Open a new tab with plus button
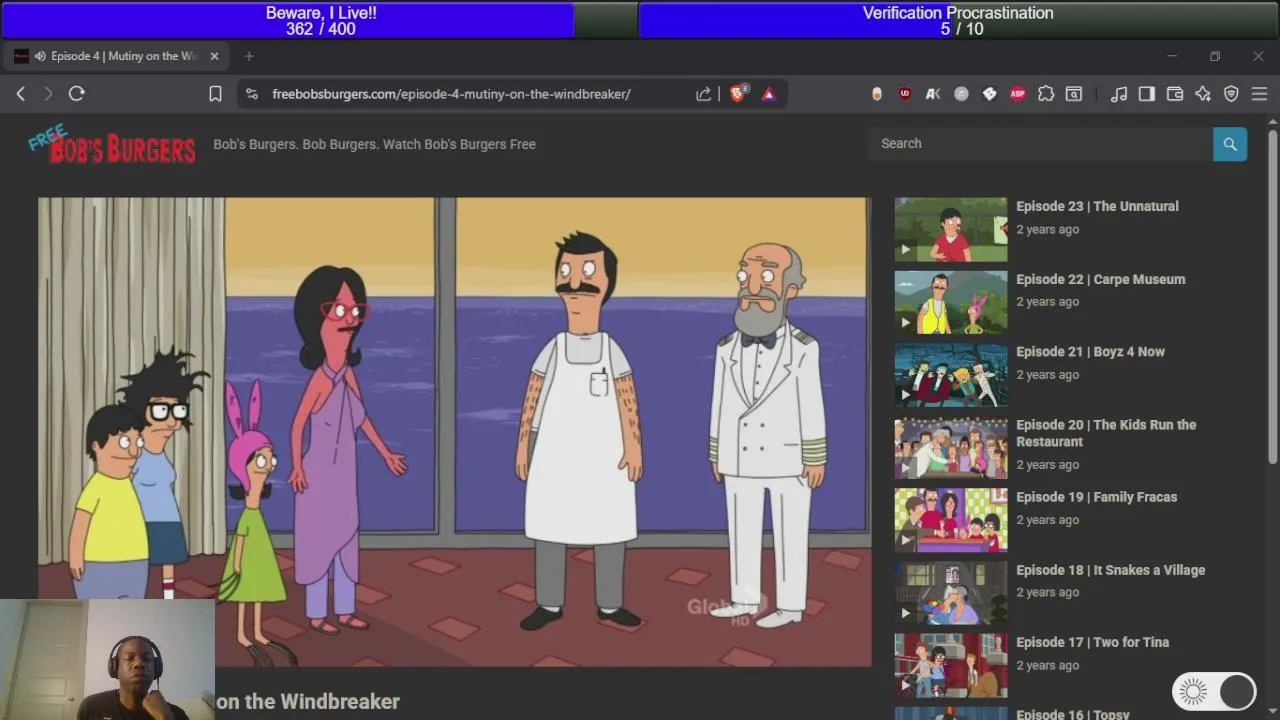 249,56
